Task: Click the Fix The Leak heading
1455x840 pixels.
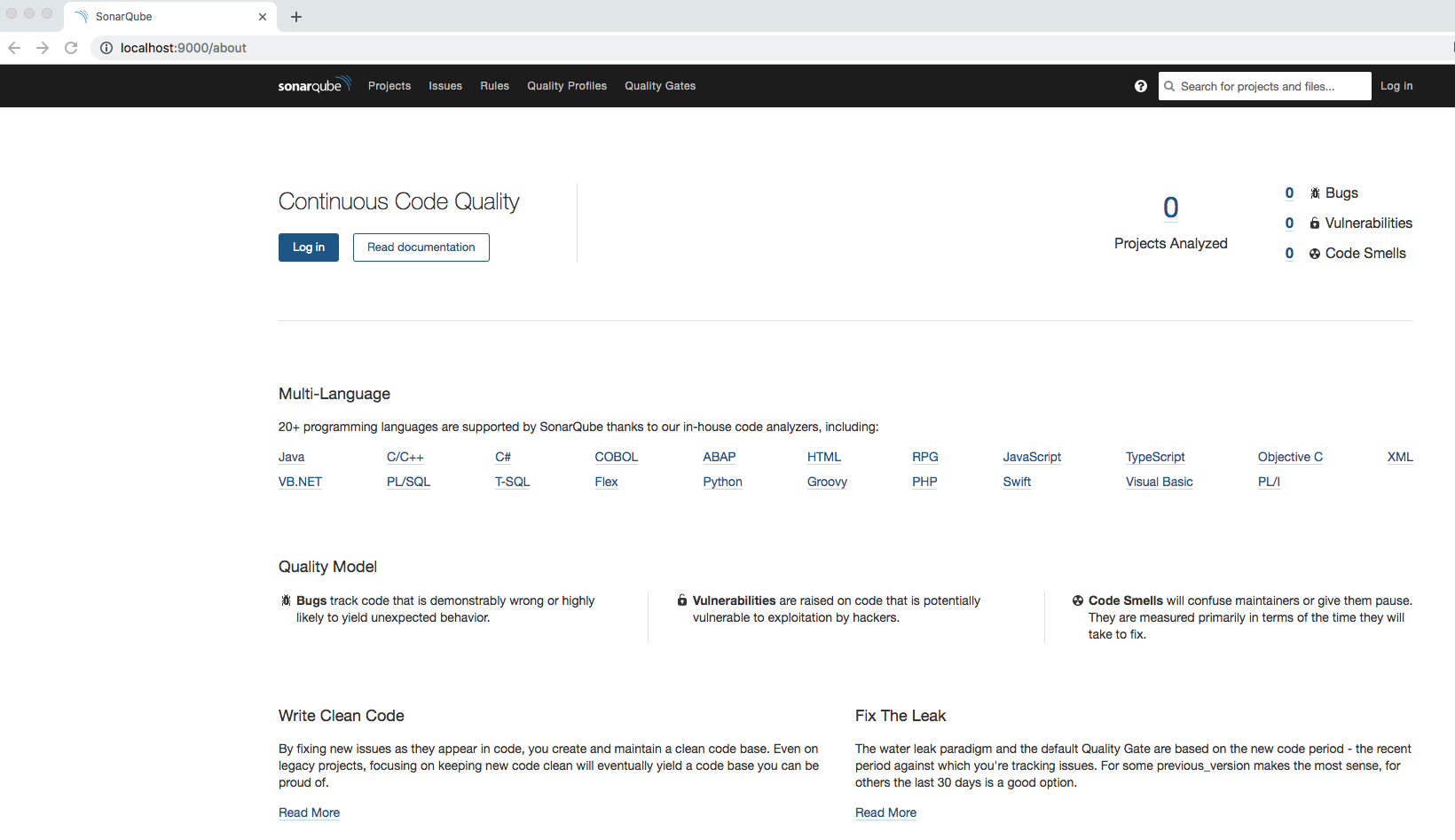Action: click(x=901, y=716)
